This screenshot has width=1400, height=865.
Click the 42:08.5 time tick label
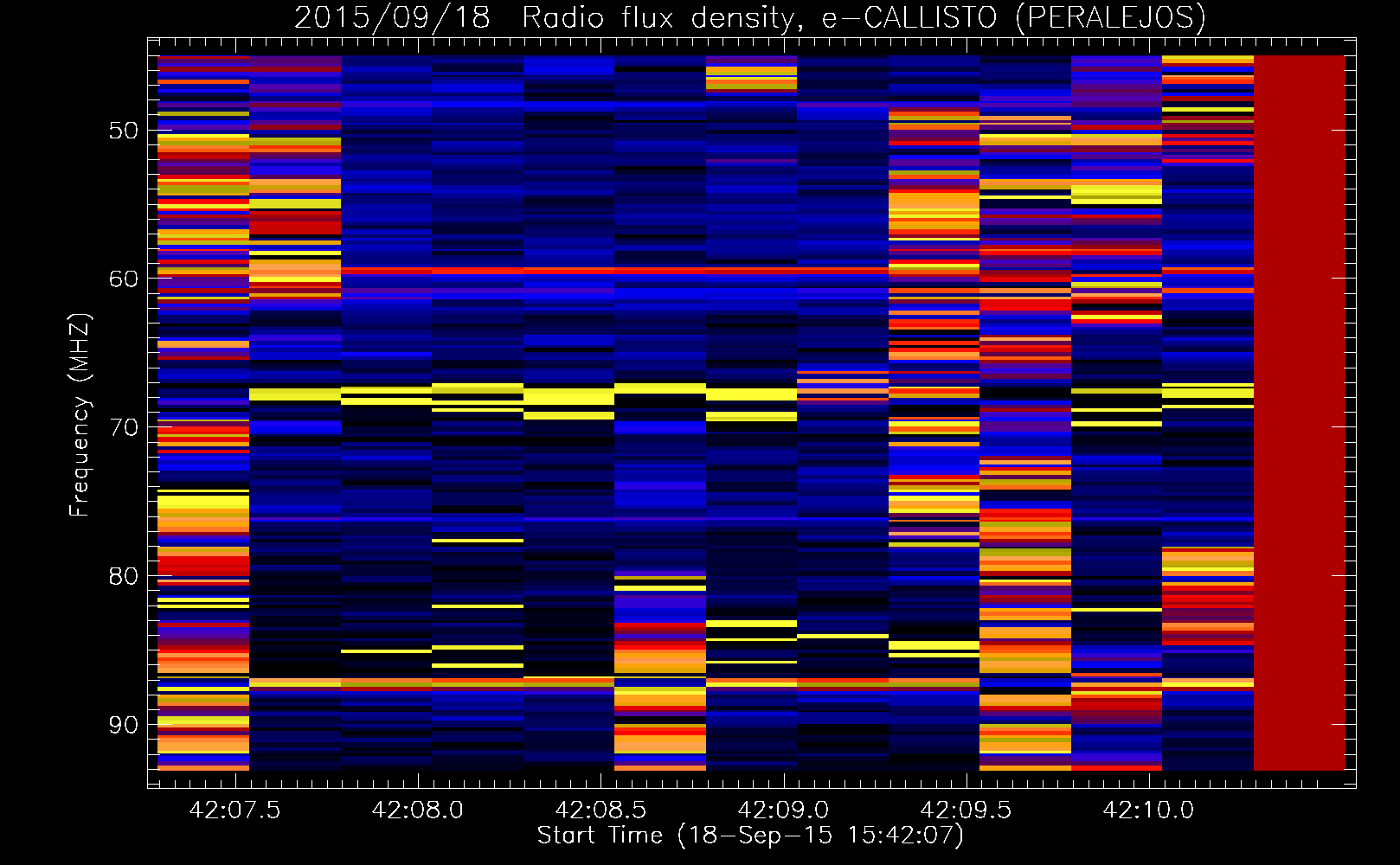(600, 810)
